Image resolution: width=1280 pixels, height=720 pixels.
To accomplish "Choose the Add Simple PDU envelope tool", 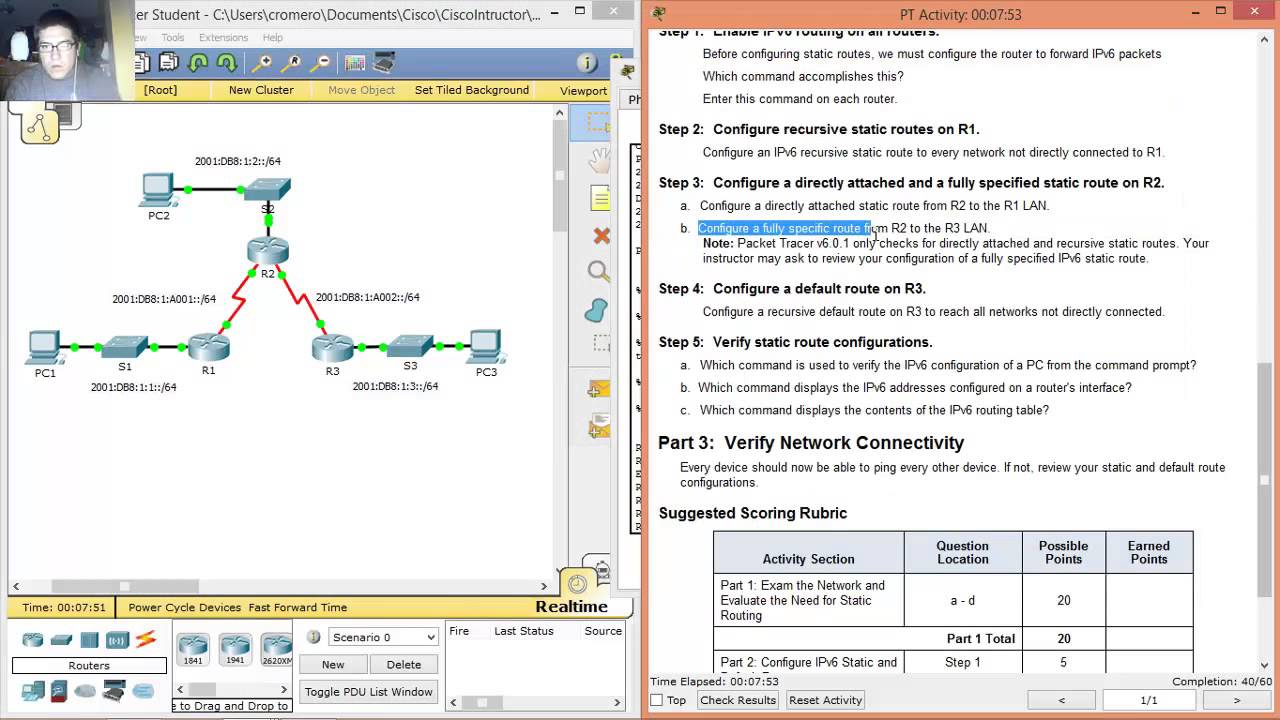I will tap(598, 389).
